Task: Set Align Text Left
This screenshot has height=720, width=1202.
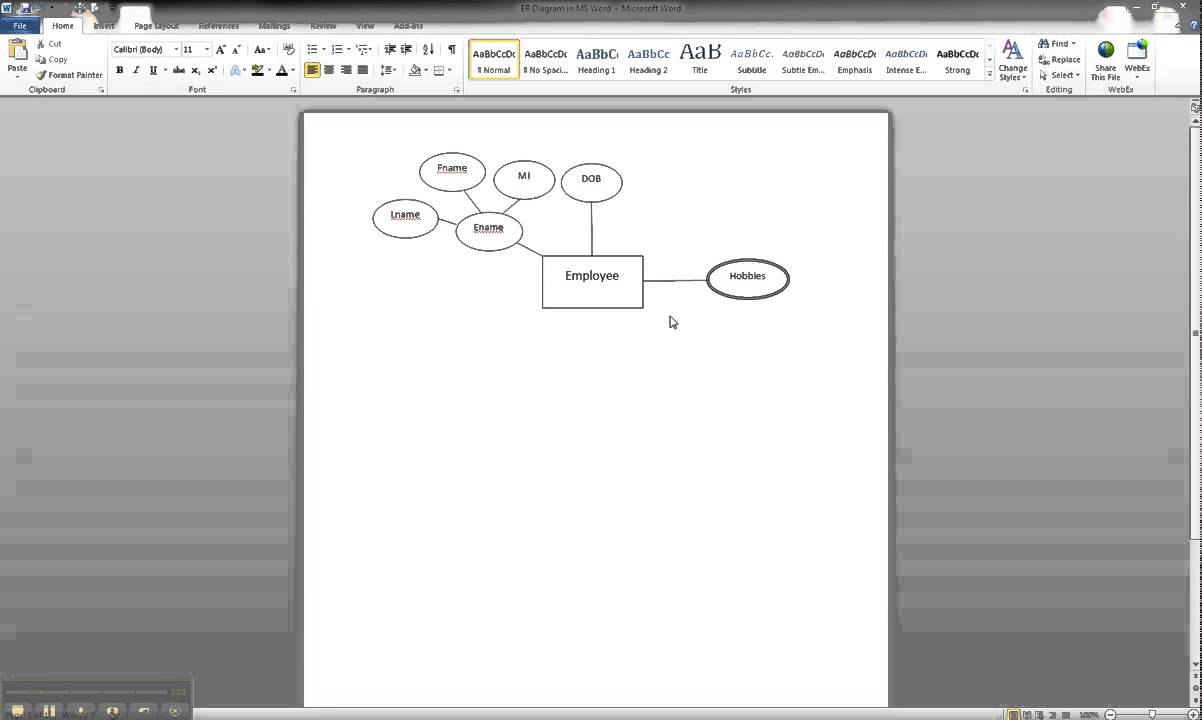Action: coord(313,70)
